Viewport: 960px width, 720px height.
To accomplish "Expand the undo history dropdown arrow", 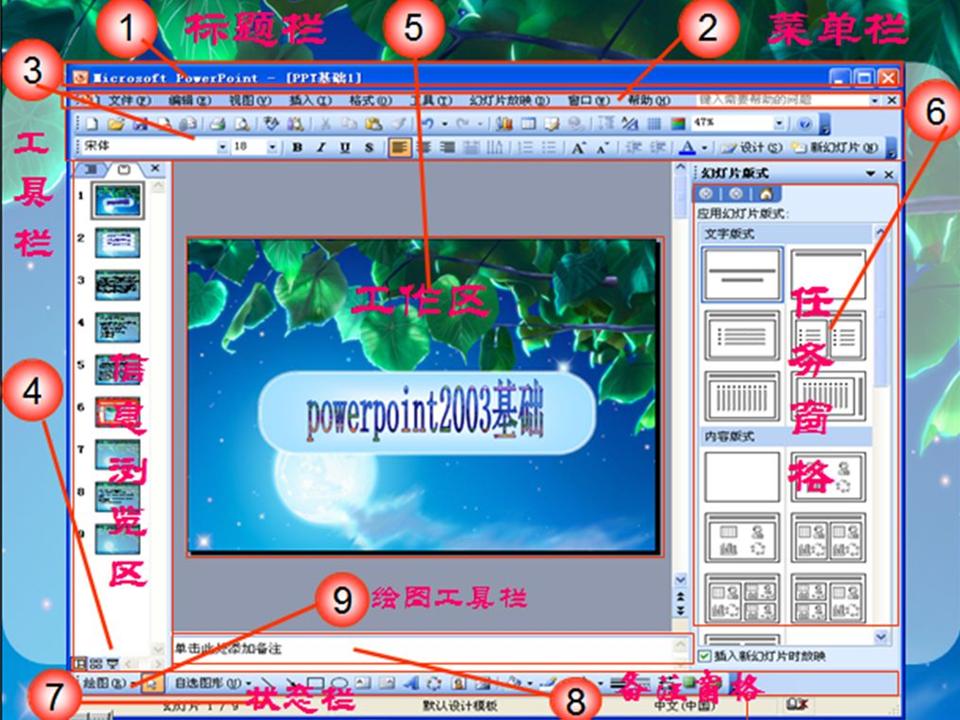I will point(444,124).
